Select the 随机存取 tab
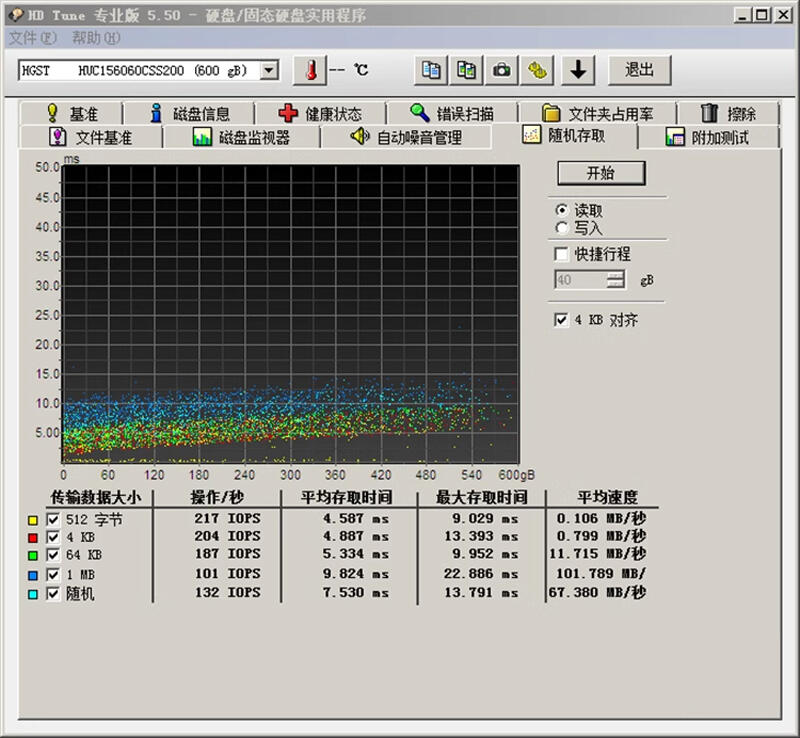Screen dimensions: 800x738 pos(564,135)
